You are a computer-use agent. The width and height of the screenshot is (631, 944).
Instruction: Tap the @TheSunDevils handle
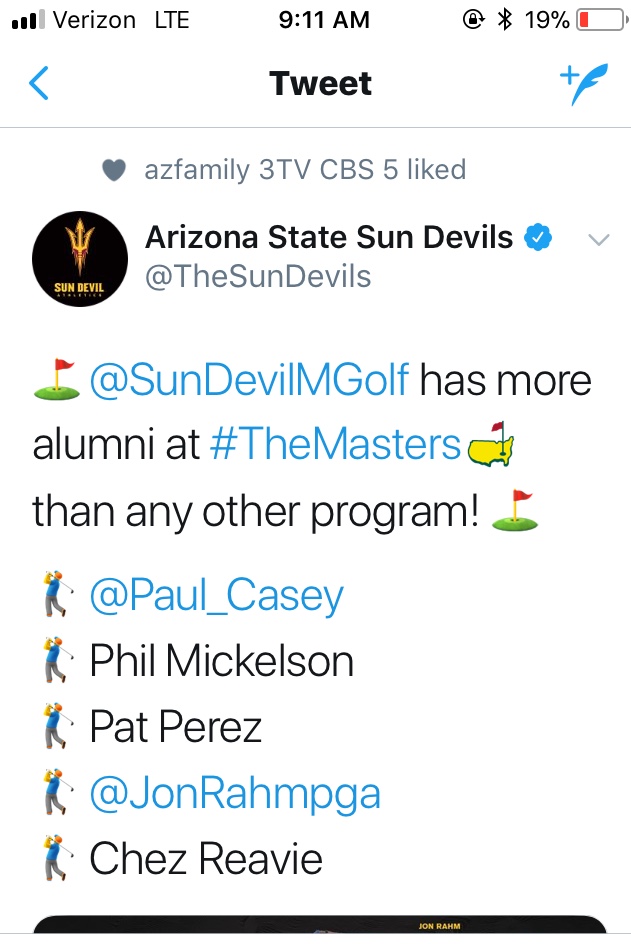pos(258,276)
